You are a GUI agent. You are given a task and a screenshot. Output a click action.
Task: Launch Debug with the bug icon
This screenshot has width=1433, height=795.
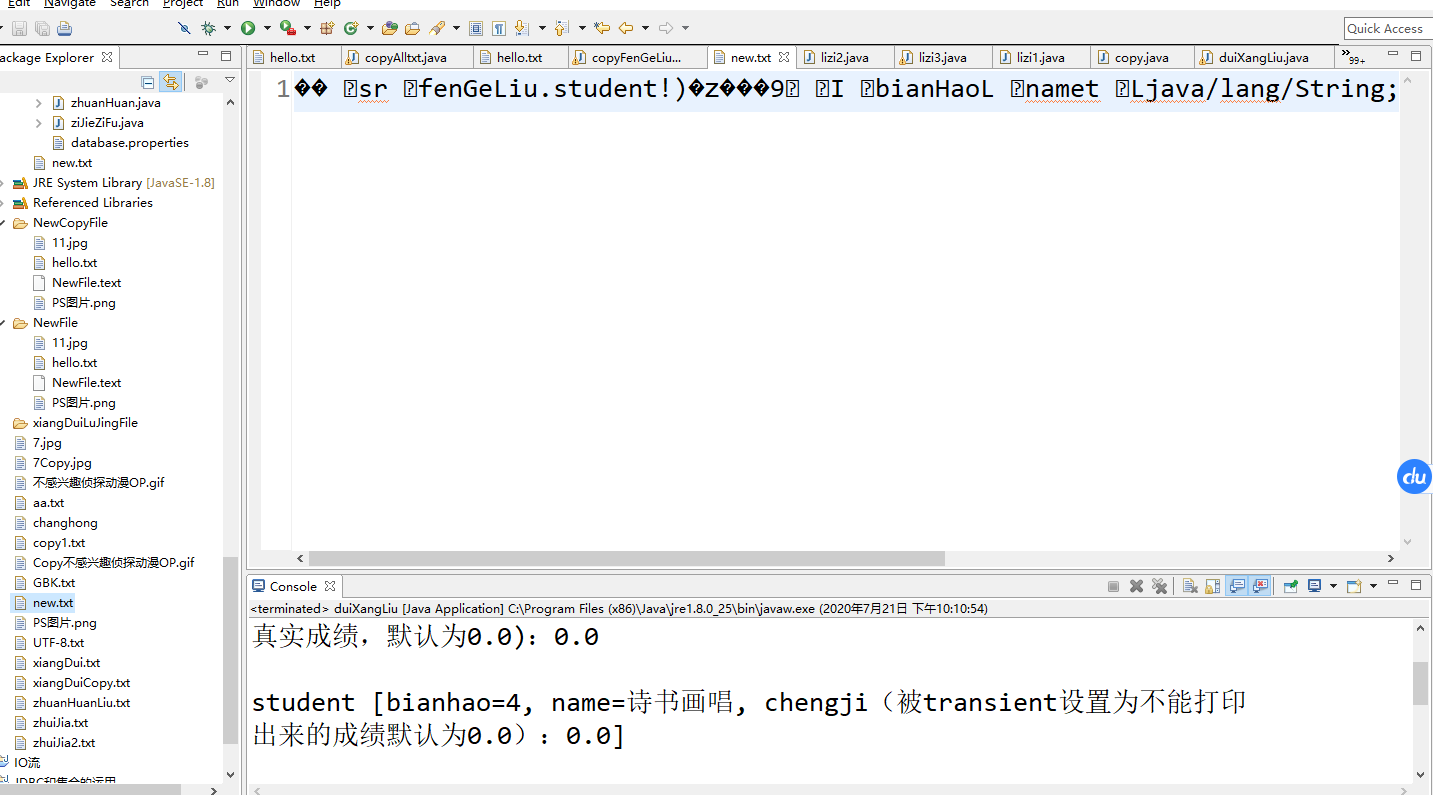pyautogui.click(x=208, y=28)
